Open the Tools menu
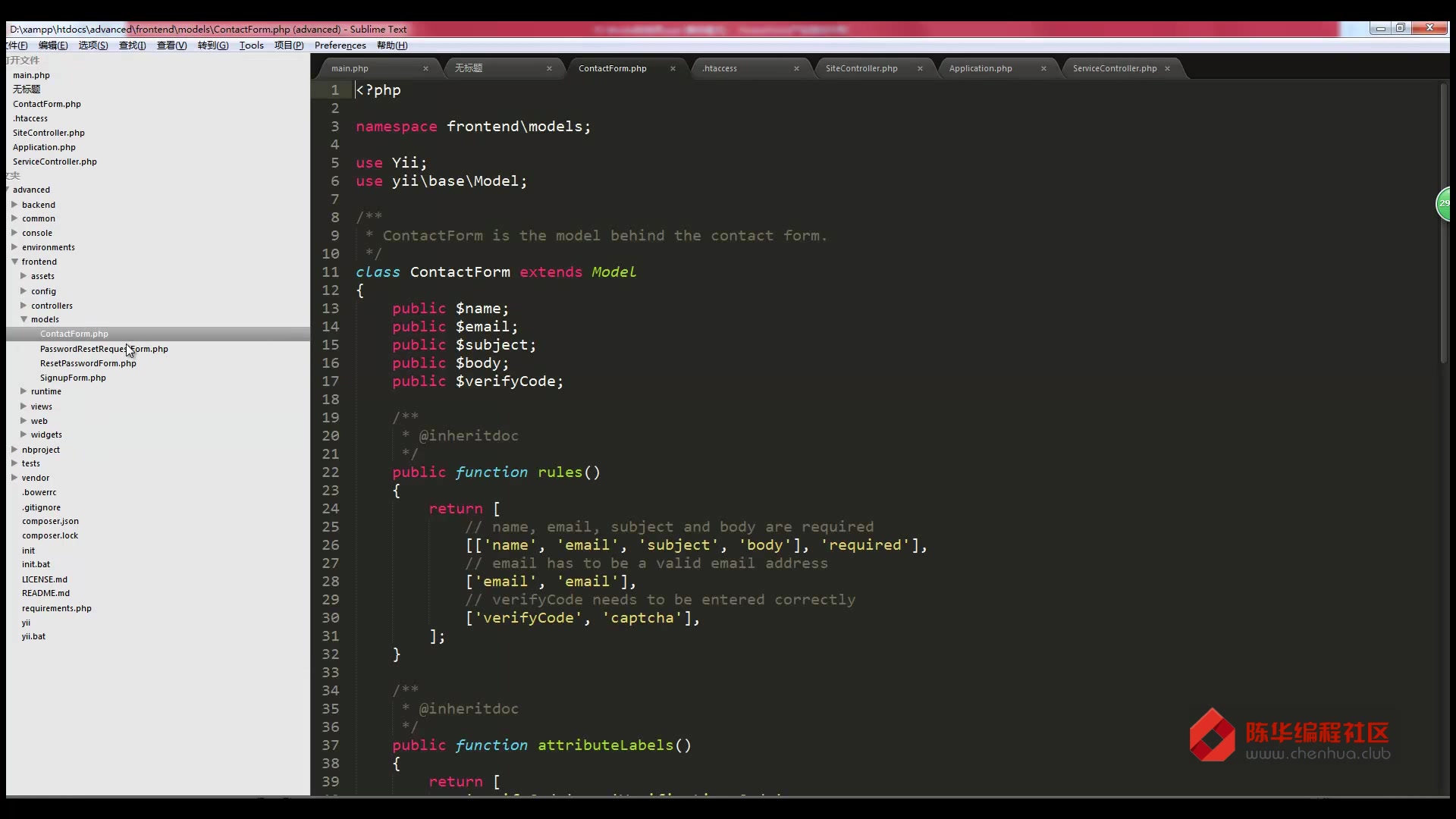 [x=251, y=45]
